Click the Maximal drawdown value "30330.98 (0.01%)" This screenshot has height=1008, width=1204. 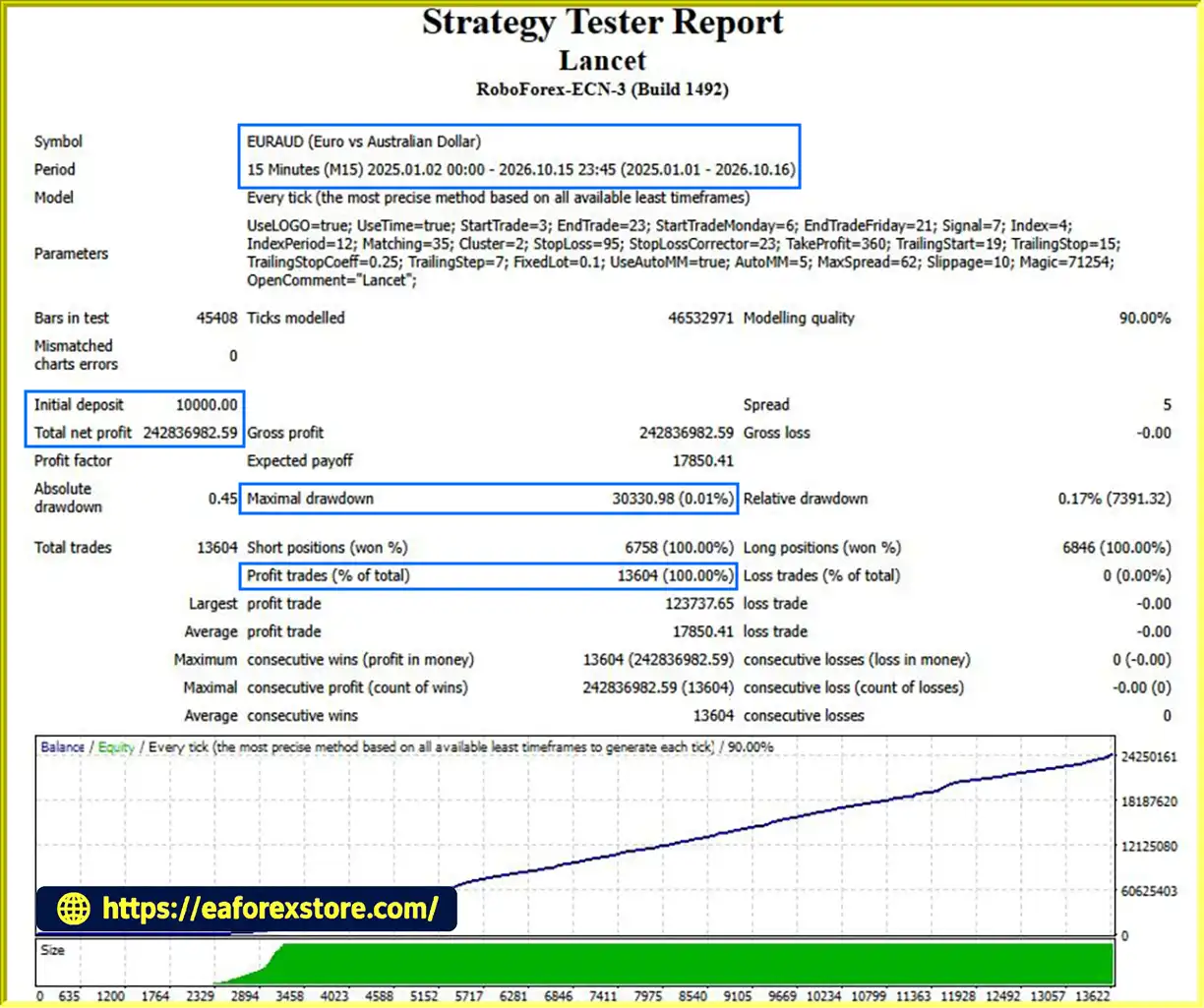click(x=673, y=499)
